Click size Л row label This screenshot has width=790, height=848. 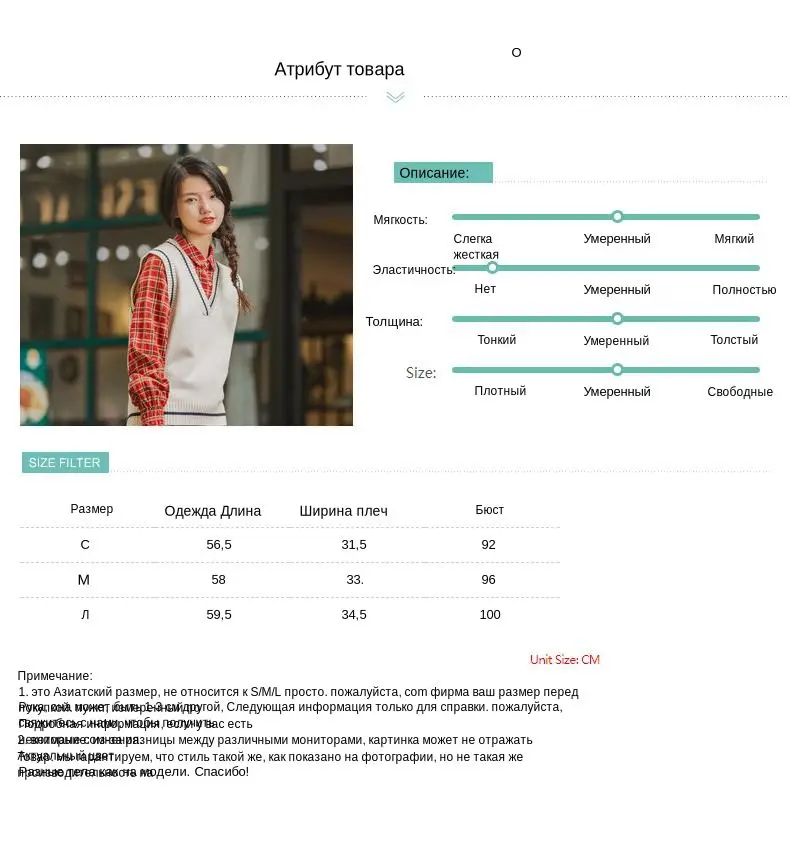point(85,615)
